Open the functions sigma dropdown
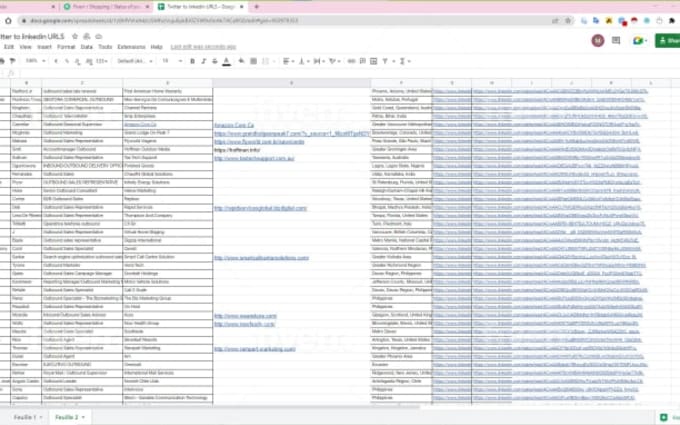680x425 pixels. [x=404, y=61]
